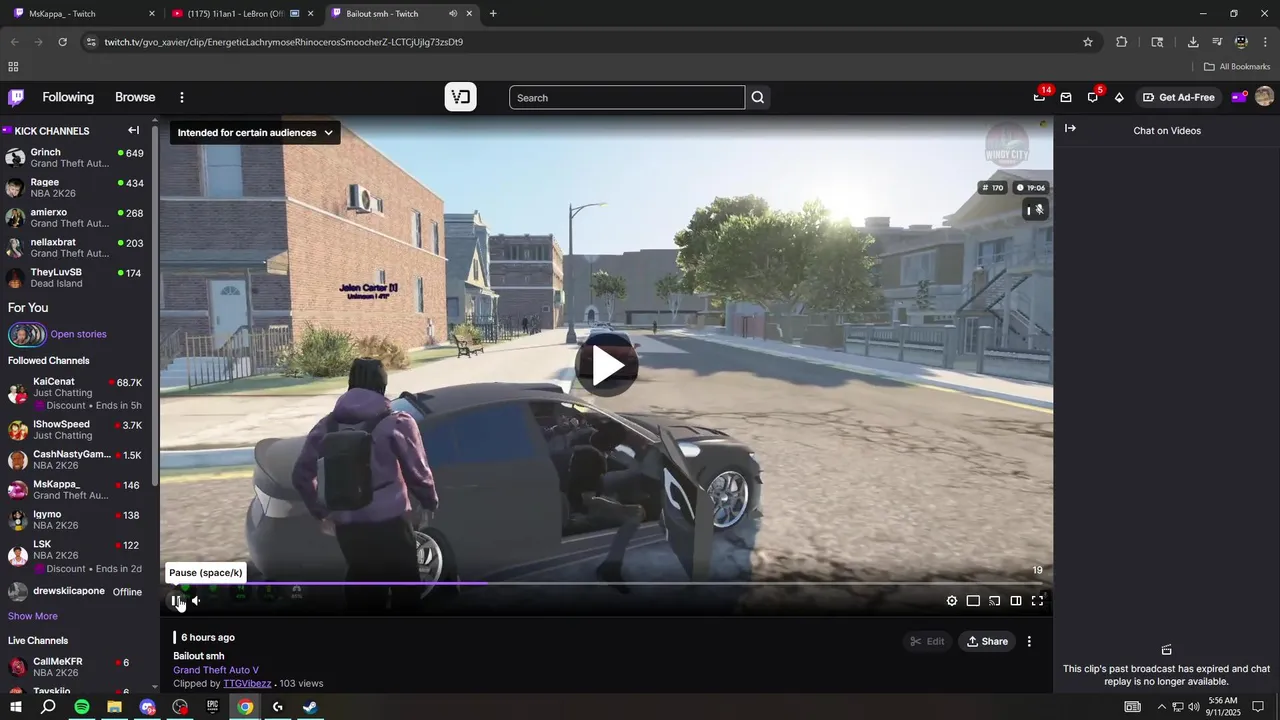Seek on the clip progress bar

click(x=607, y=583)
